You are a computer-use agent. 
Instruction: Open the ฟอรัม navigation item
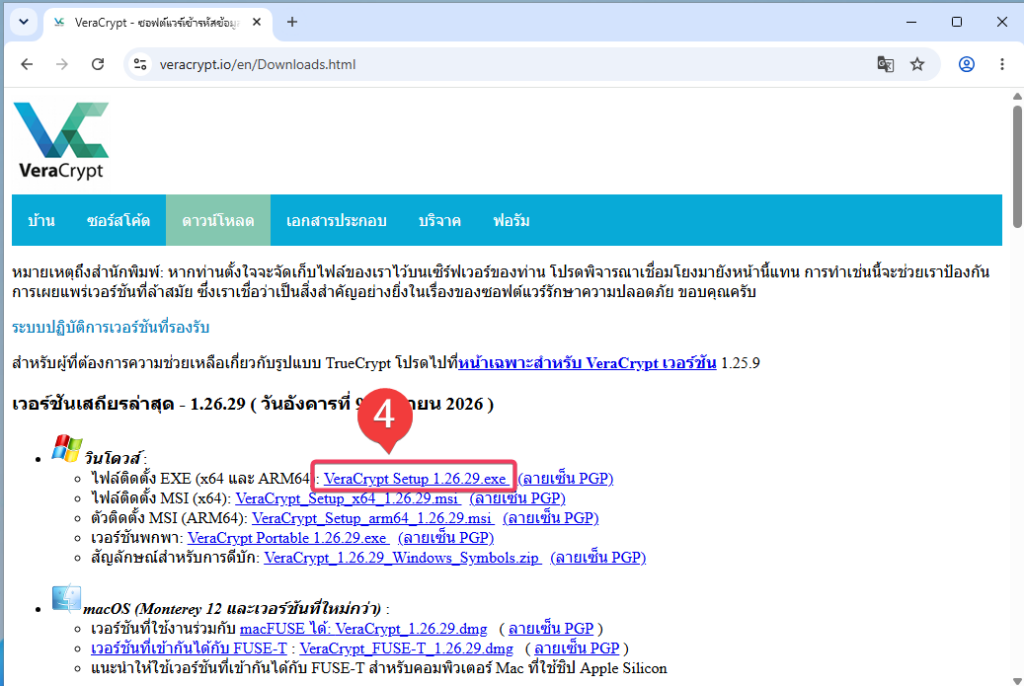pos(511,221)
